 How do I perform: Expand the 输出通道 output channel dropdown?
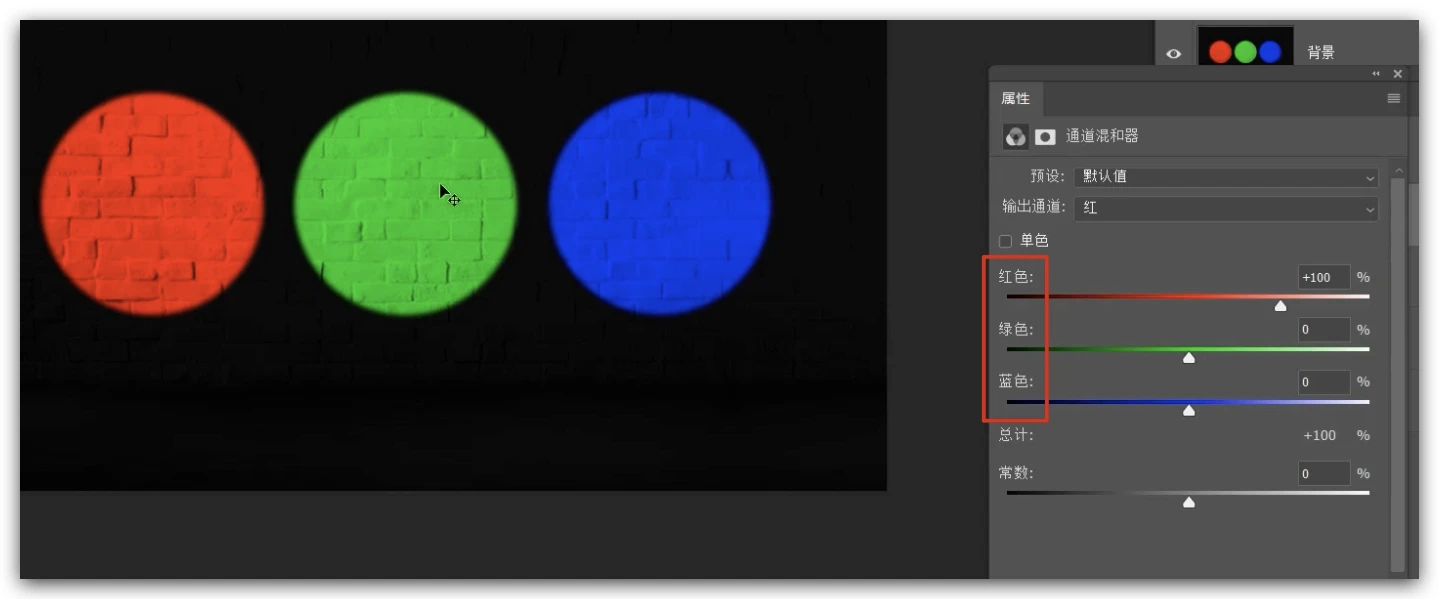1225,208
